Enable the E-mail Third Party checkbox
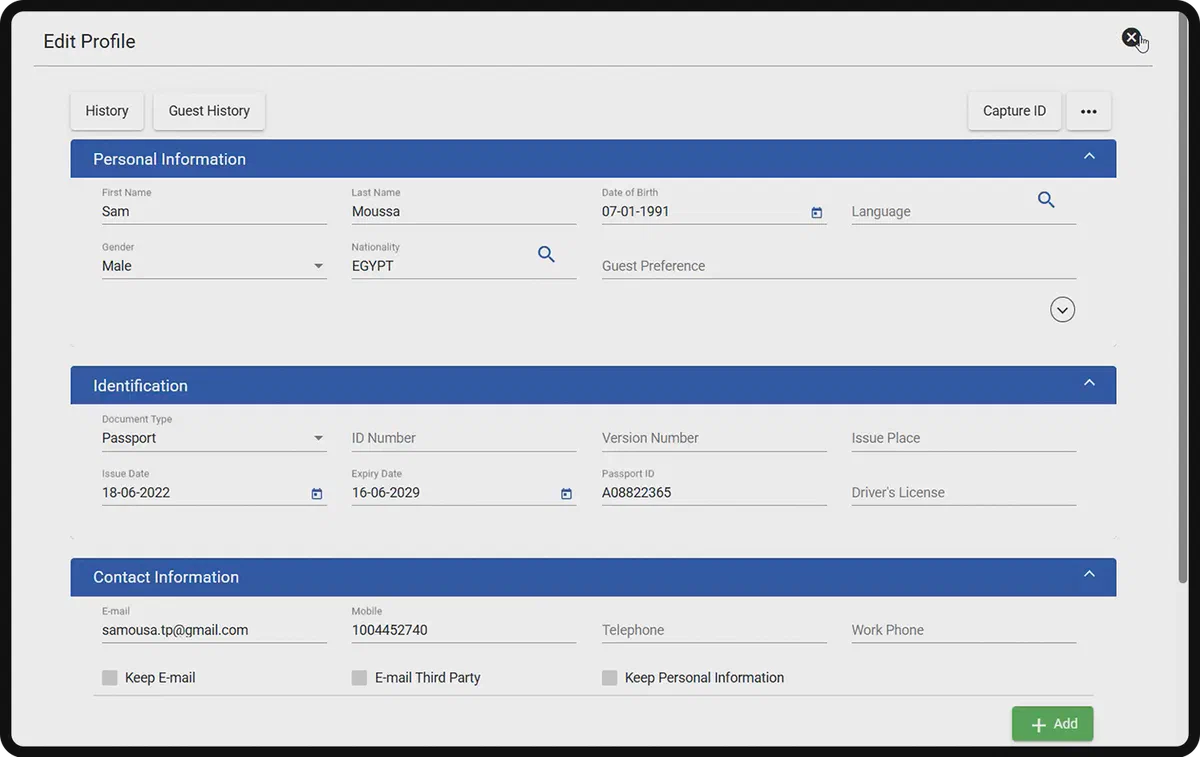 pos(359,678)
